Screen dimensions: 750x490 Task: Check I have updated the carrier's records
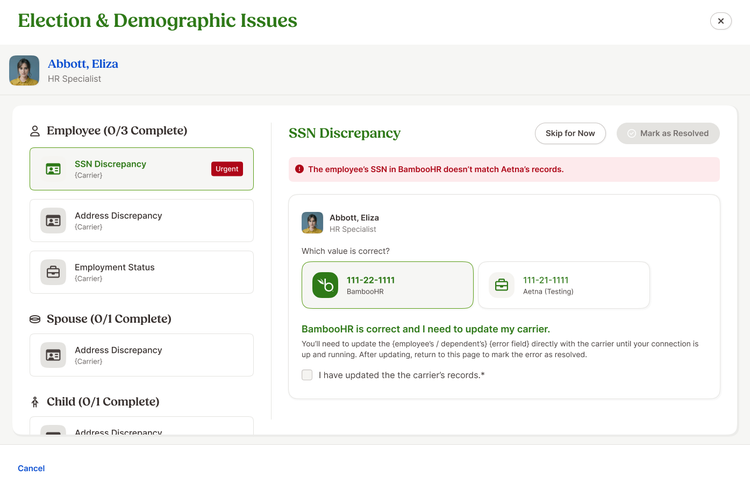[x=307, y=375]
